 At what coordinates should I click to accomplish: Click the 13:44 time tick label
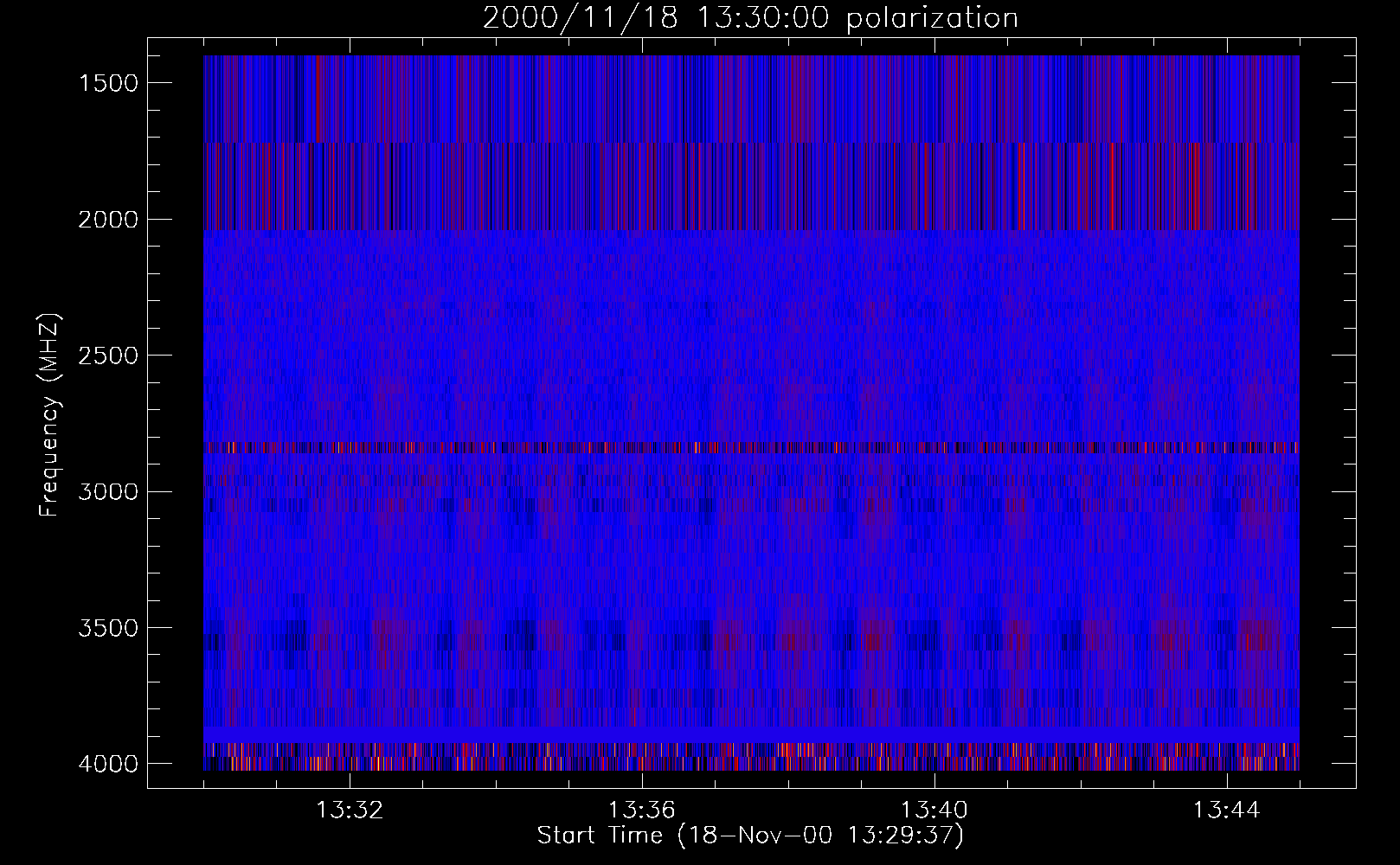click(x=1227, y=811)
